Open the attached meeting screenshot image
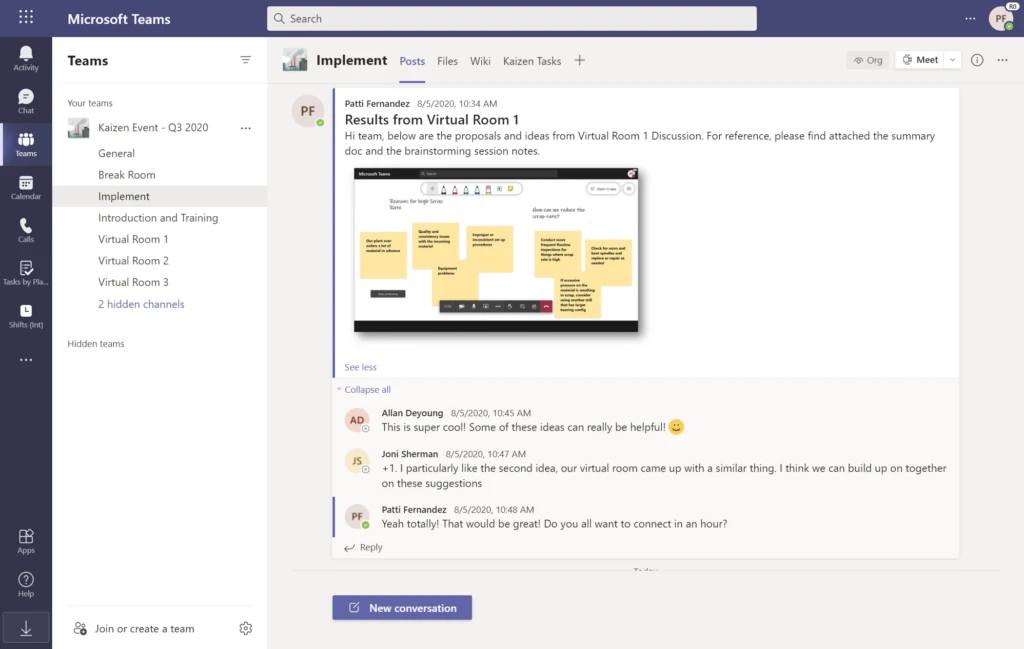The image size is (1024, 649). coord(497,251)
